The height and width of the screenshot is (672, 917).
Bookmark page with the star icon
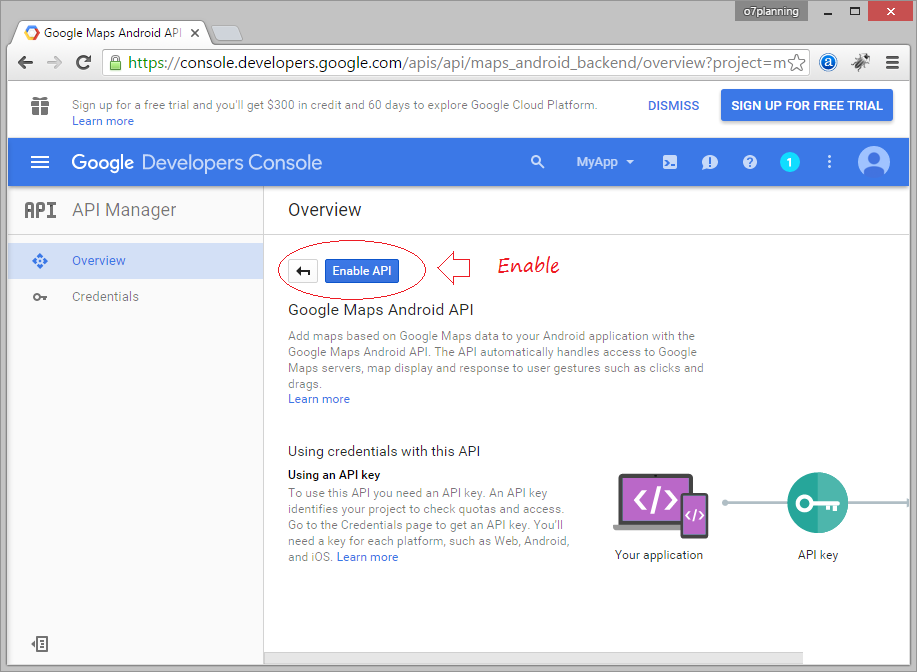point(797,63)
